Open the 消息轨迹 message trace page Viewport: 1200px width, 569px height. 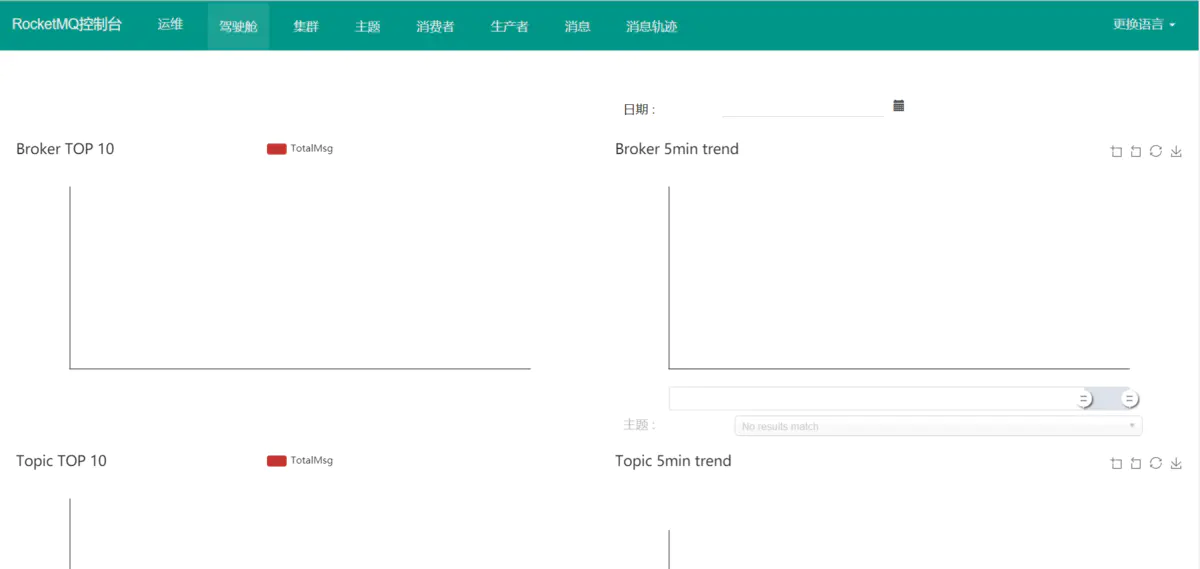(651, 26)
